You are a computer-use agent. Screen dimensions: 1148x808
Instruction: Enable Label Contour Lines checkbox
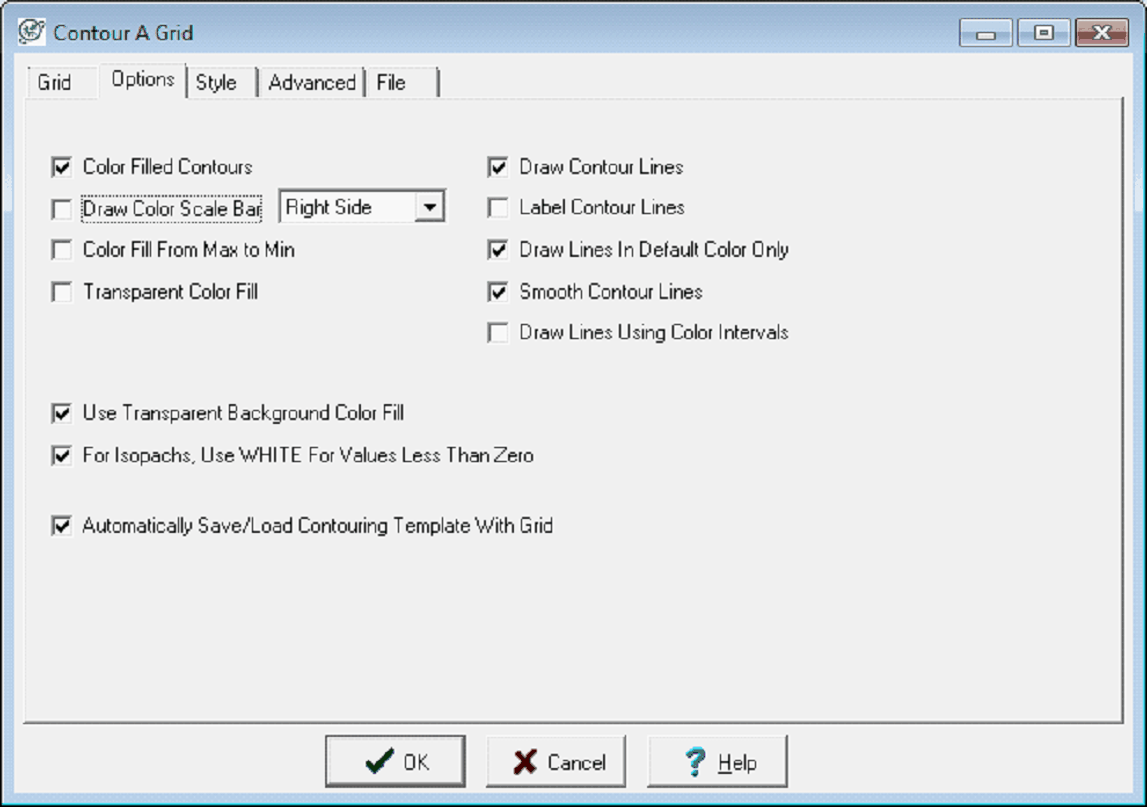click(498, 208)
